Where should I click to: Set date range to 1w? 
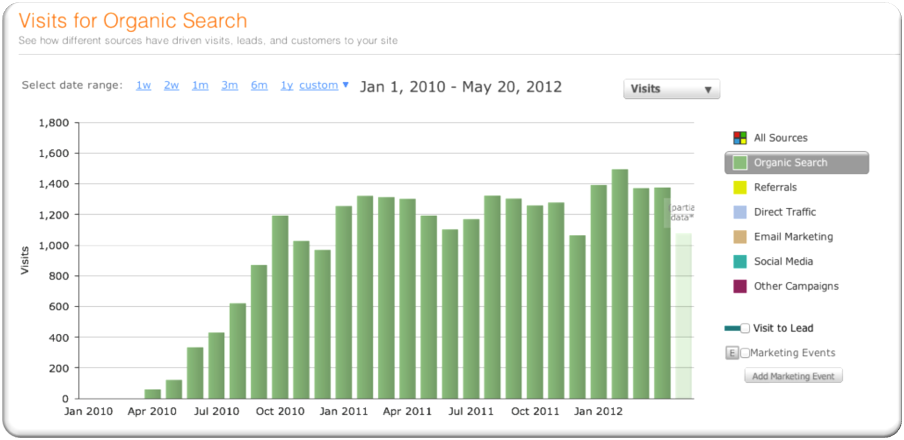tap(144, 85)
